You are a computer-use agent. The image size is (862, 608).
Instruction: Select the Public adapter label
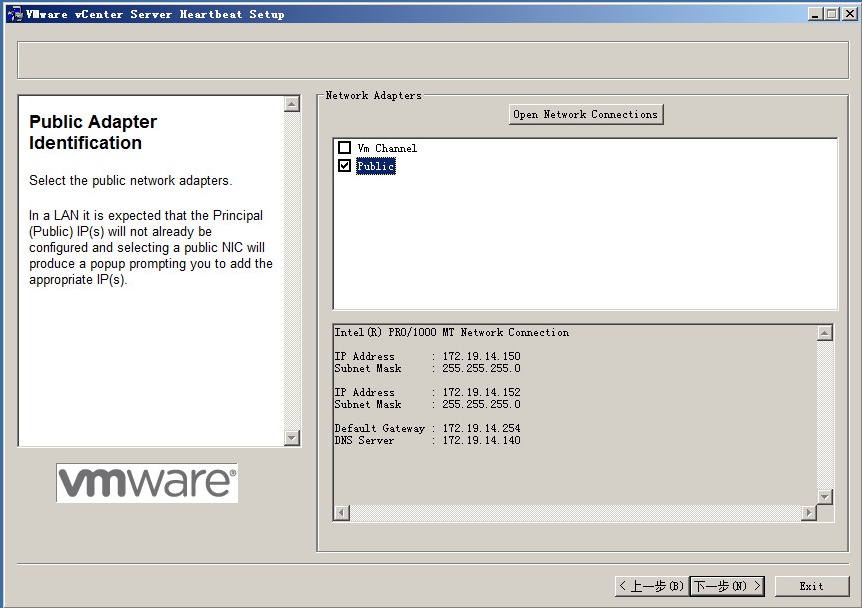pos(376,166)
